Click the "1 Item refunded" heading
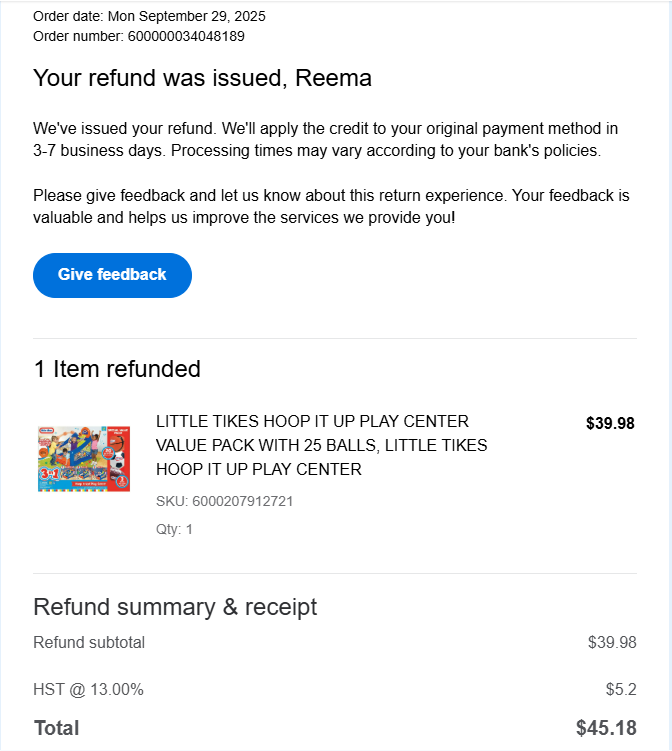 coord(117,369)
